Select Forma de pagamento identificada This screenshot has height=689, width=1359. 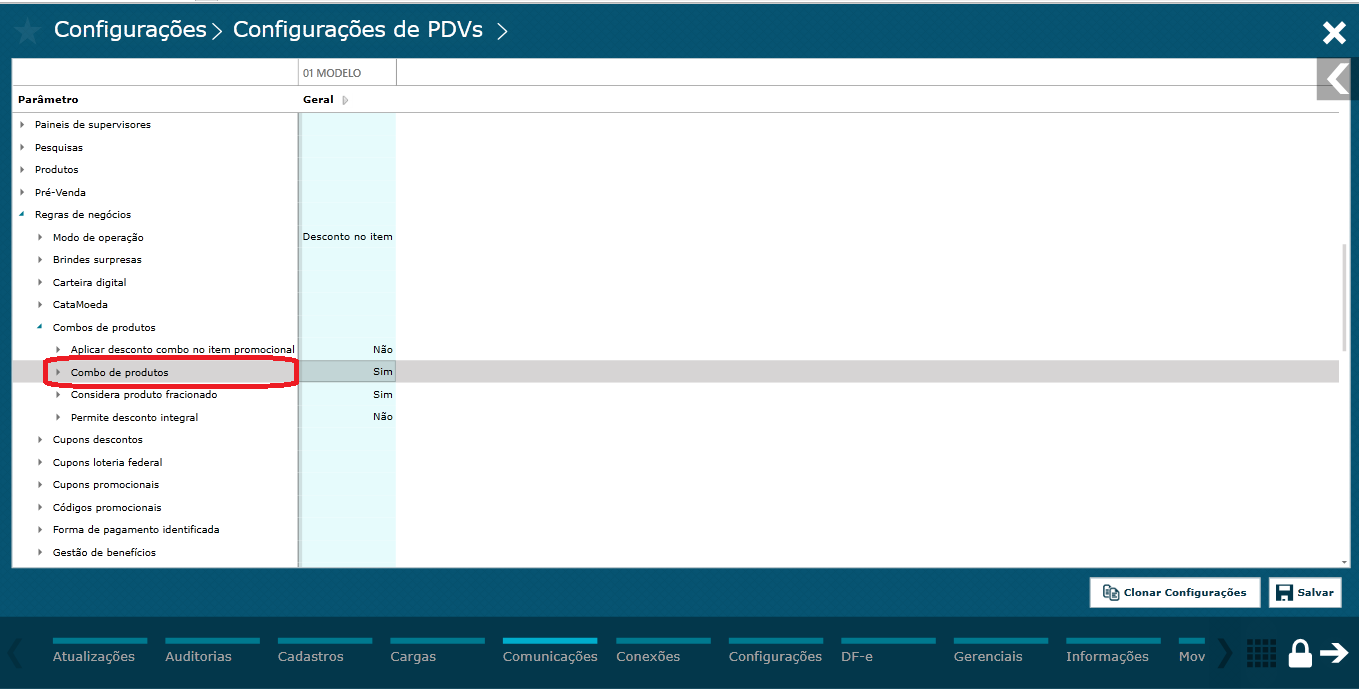pos(136,530)
